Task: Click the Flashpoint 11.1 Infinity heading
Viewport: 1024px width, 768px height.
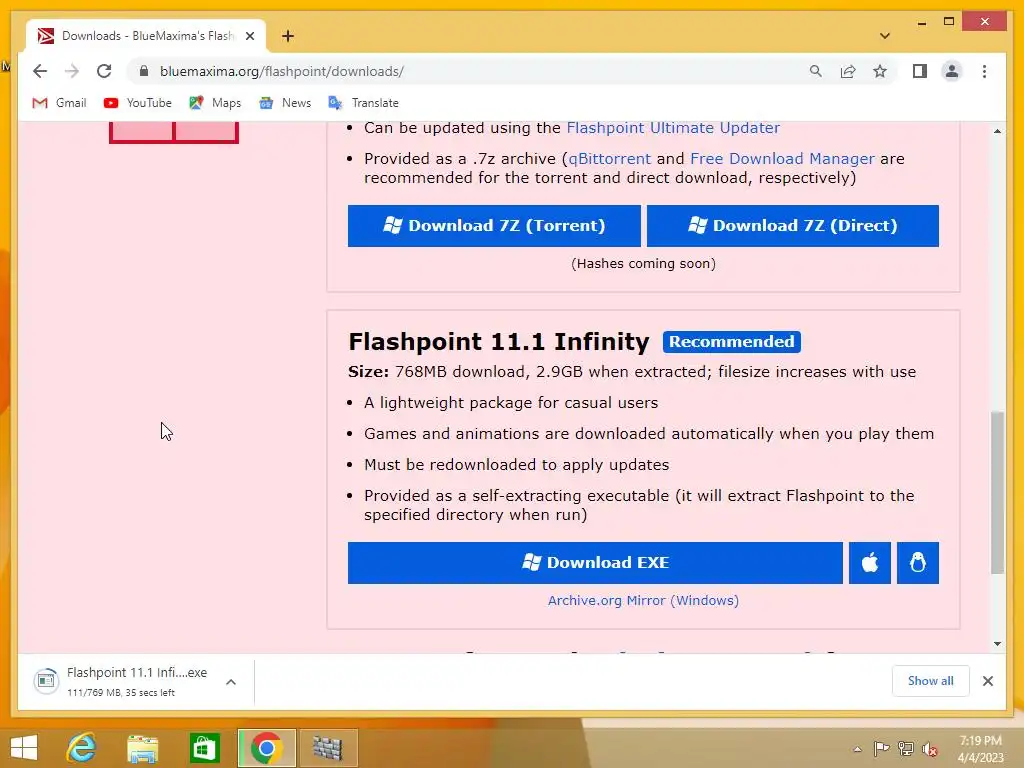Action: click(x=499, y=342)
